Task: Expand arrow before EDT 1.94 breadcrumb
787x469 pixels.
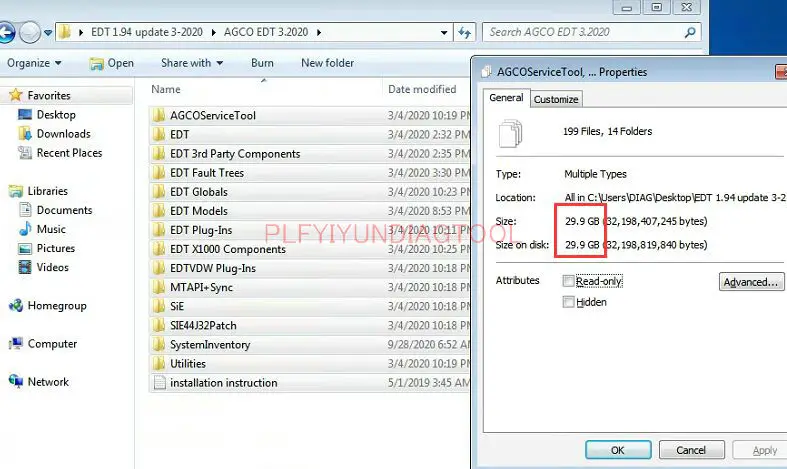Action: click(81, 33)
